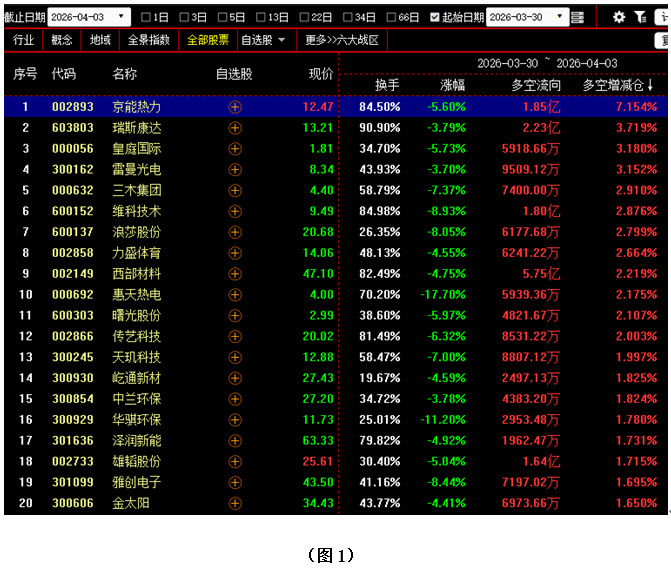Open 更多>>六大战区 link

(342, 40)
